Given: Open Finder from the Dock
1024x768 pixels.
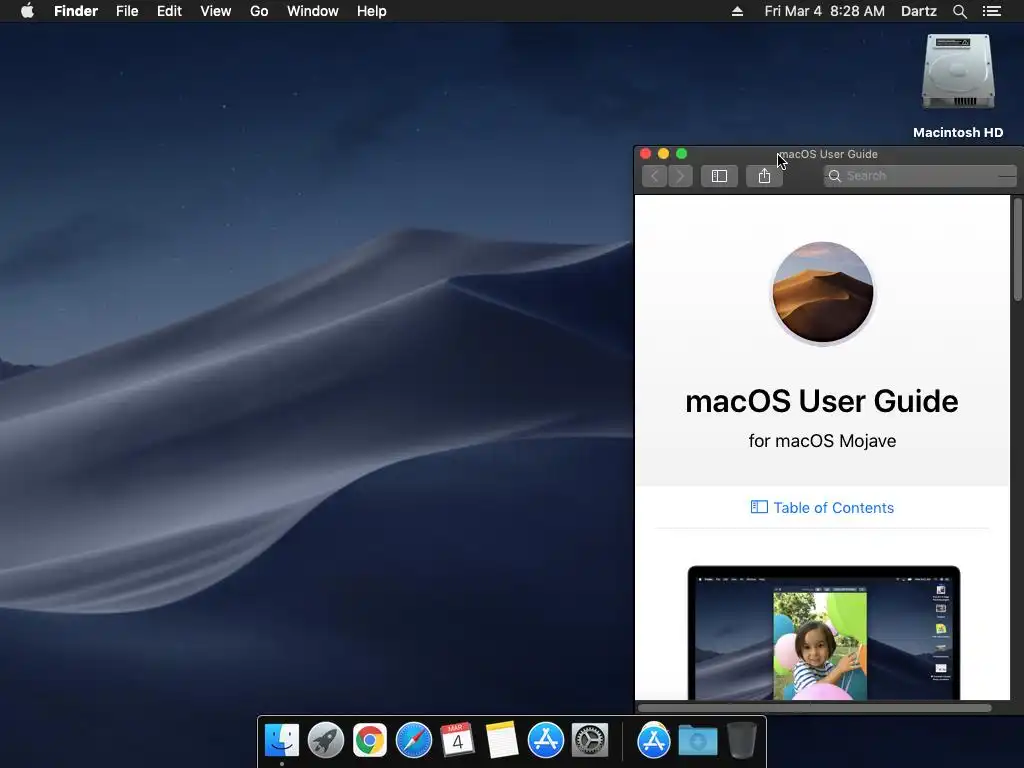Looking at the screenshot, I should [281, 741].
